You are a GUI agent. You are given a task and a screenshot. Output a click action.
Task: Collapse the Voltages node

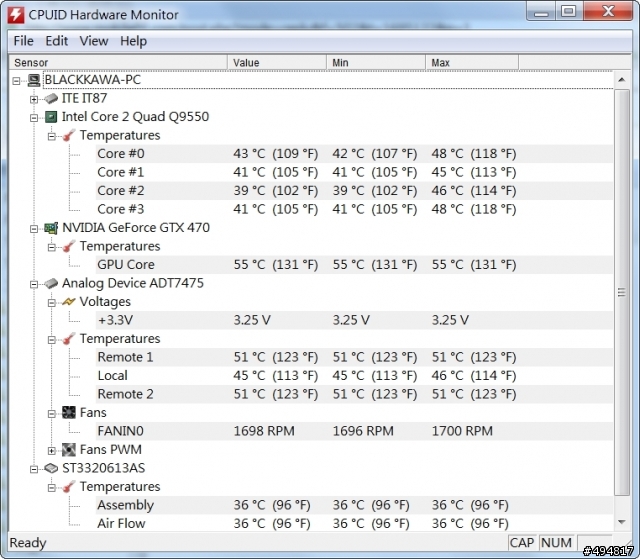(51, 303)
